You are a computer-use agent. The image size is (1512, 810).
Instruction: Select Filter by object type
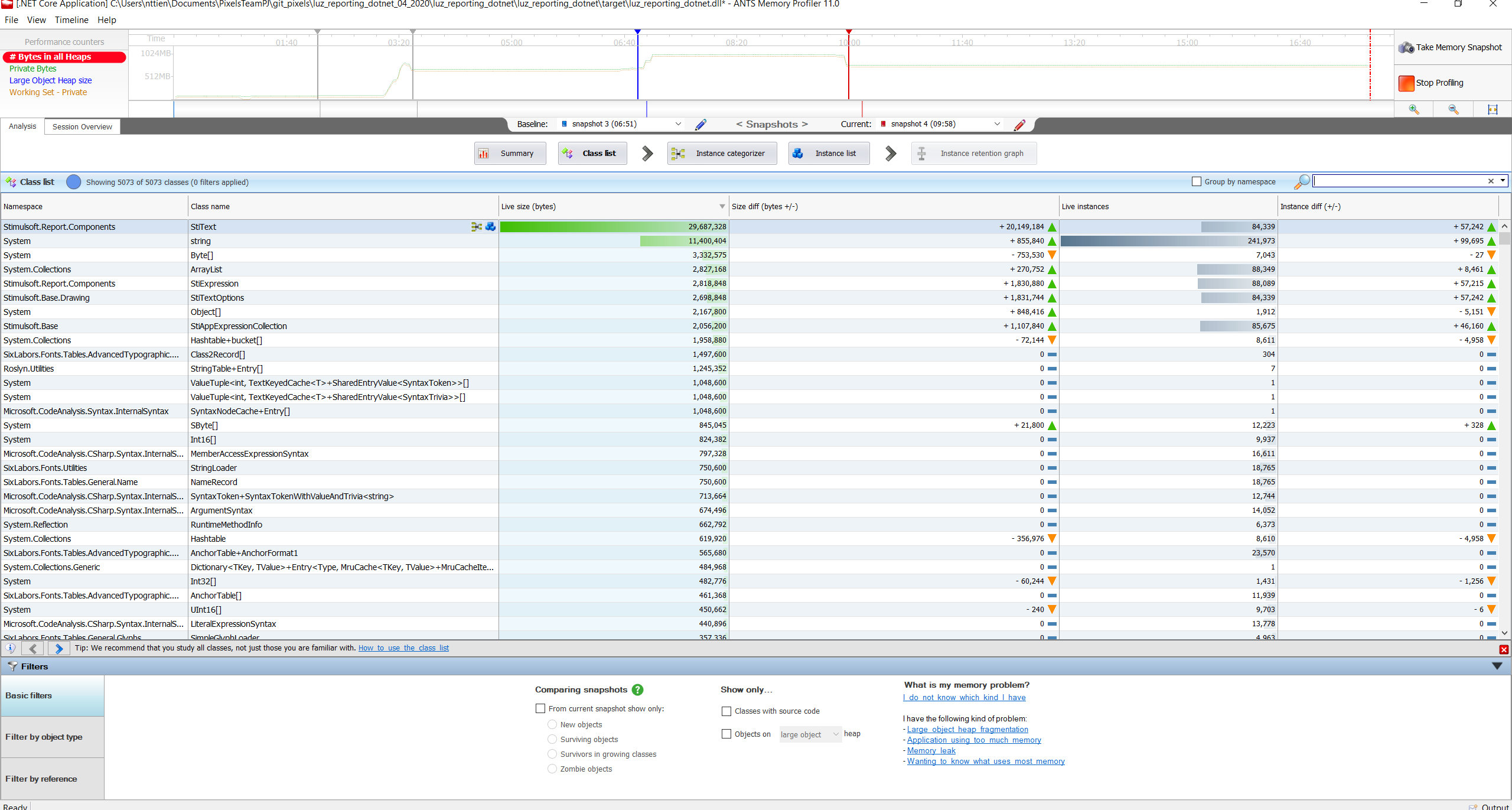[52, 737]
